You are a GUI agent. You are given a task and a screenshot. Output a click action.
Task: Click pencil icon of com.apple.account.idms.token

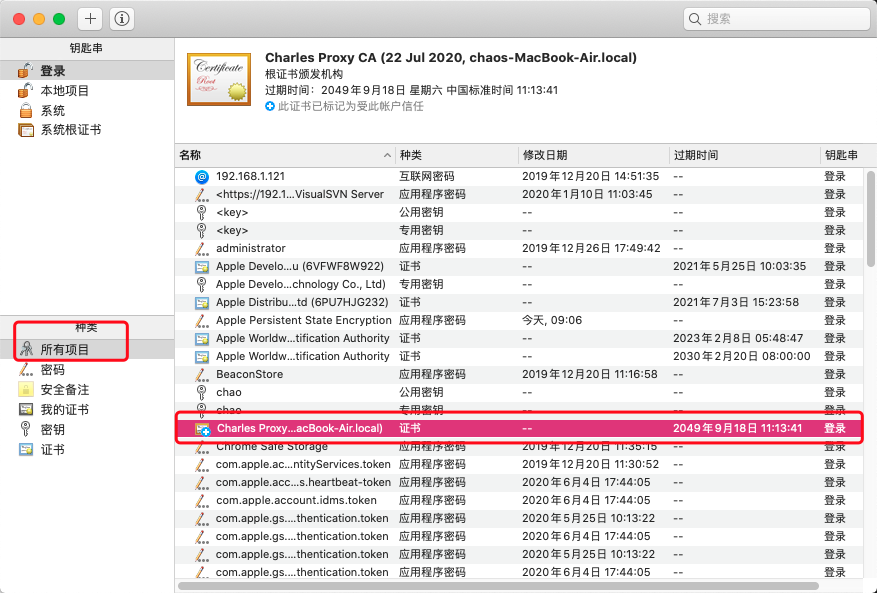pos(201,501)
